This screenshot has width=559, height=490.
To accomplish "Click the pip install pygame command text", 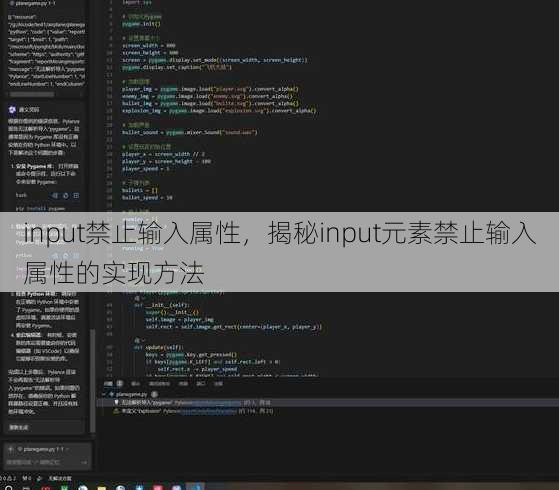I will point(40,209).
